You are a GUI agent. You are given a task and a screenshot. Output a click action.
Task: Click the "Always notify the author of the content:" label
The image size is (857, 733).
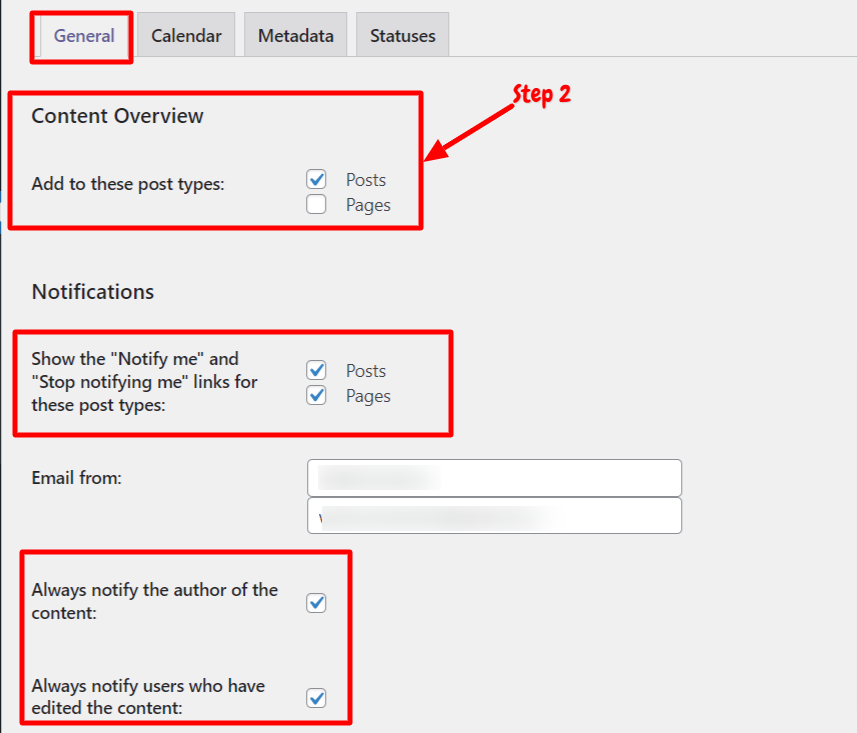[155, 601]
